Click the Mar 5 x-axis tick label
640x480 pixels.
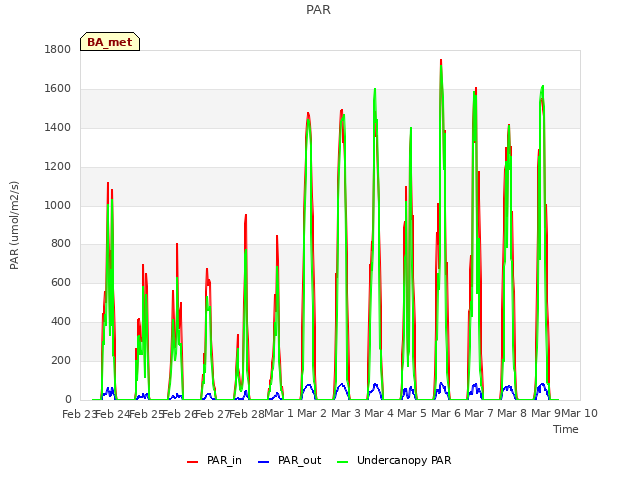[412, 413]
